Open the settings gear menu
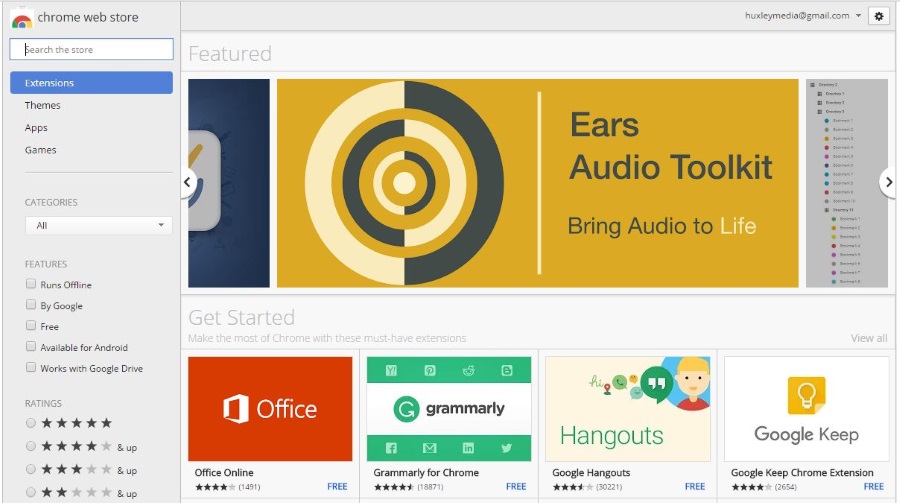The width and height of the screenshot is (900, 503). (x=879, y=16)
